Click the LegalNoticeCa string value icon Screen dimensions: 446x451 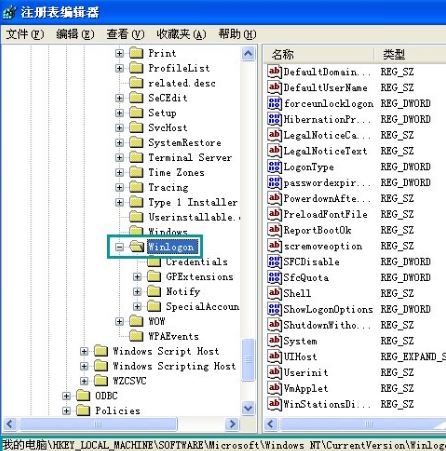click(274, 135)
